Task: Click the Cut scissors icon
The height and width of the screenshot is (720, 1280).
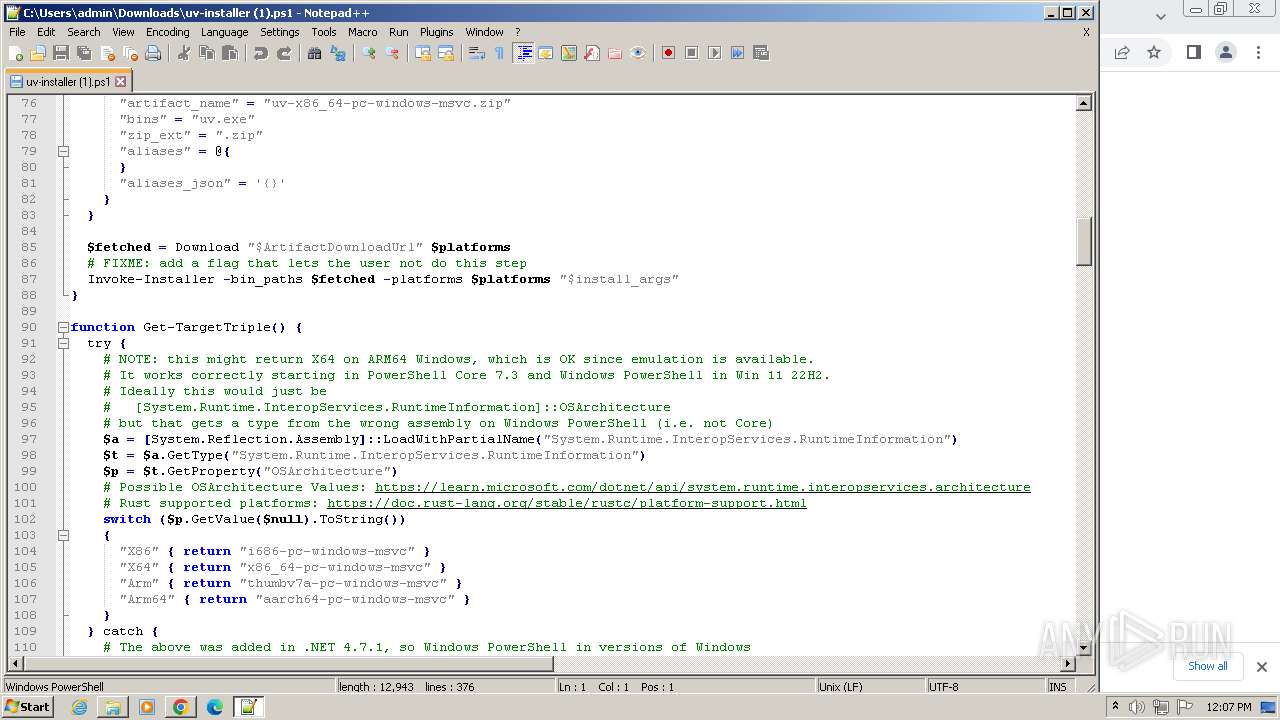Action: click(184, 53)
